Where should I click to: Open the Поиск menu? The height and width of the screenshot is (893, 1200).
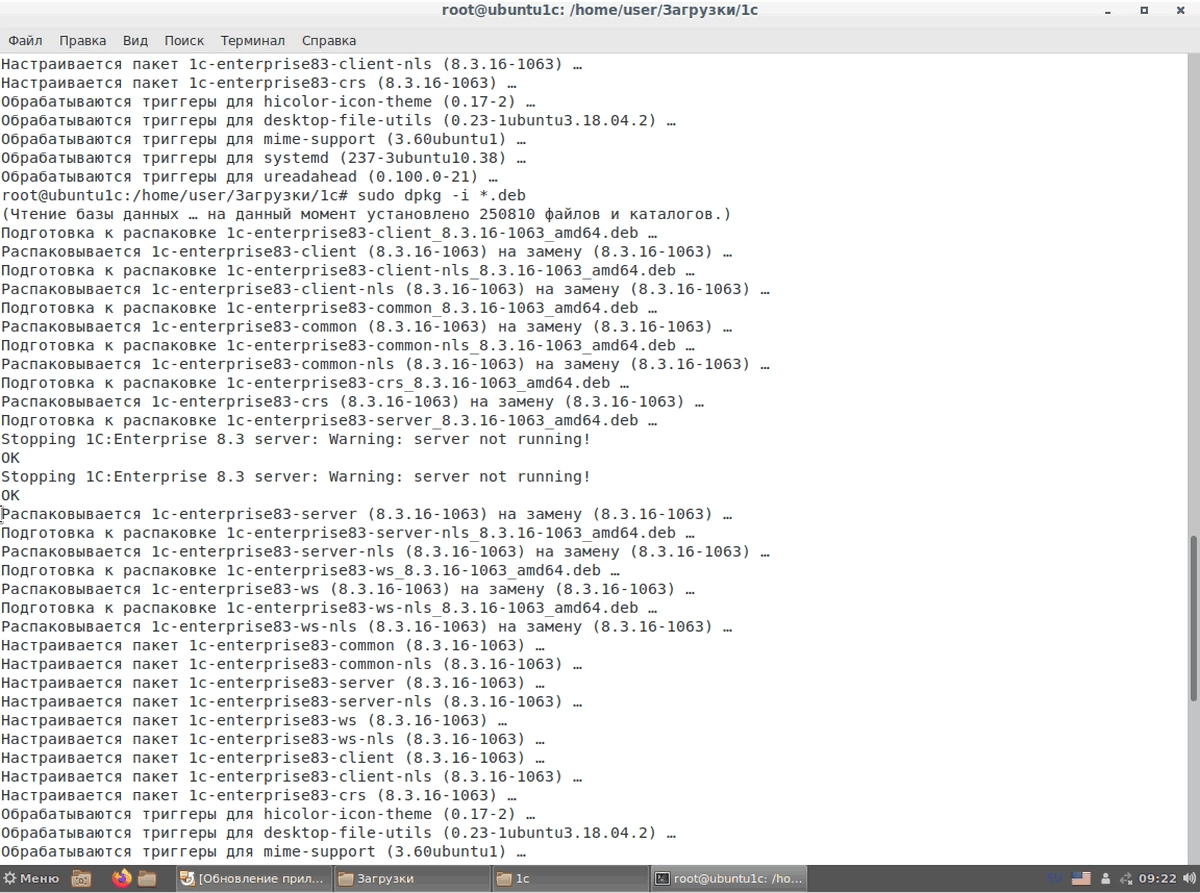tap(184, 41)
